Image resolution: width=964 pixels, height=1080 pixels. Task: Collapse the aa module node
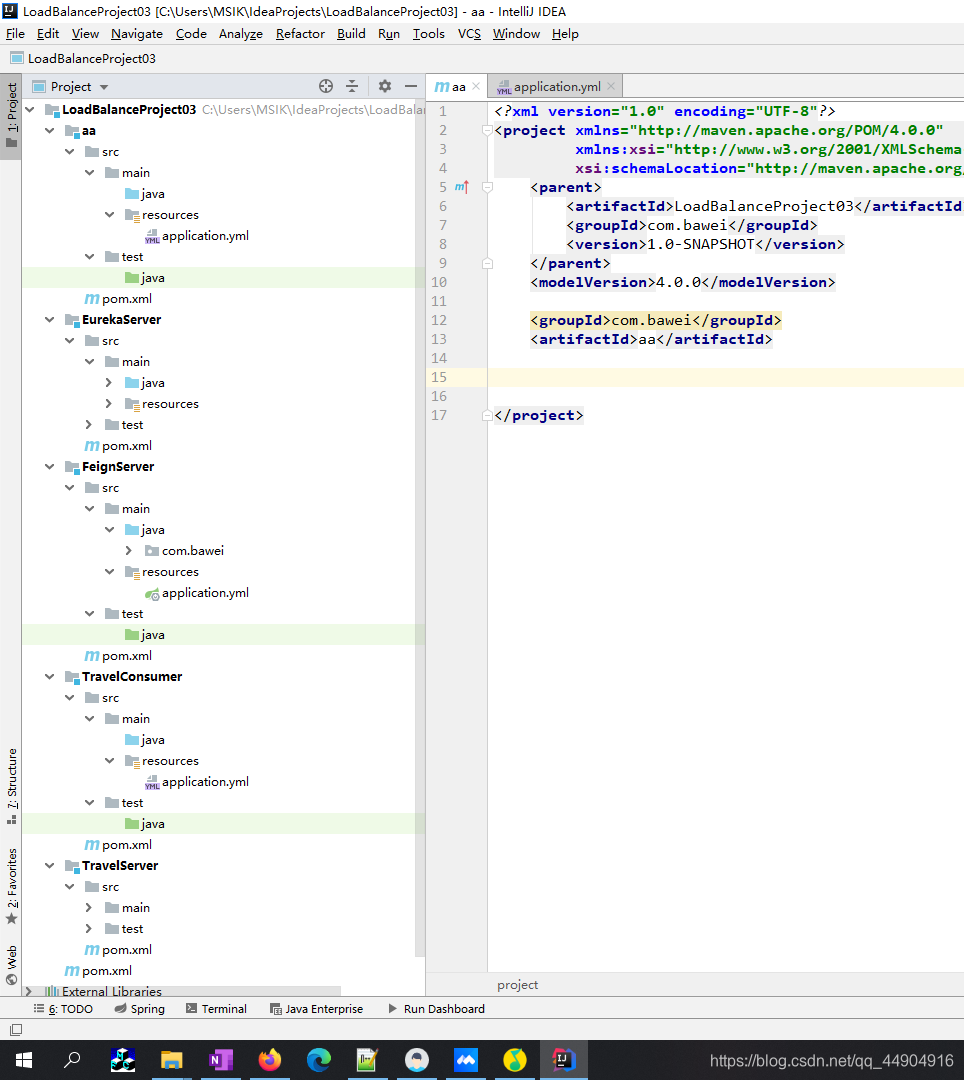(50, 130)
